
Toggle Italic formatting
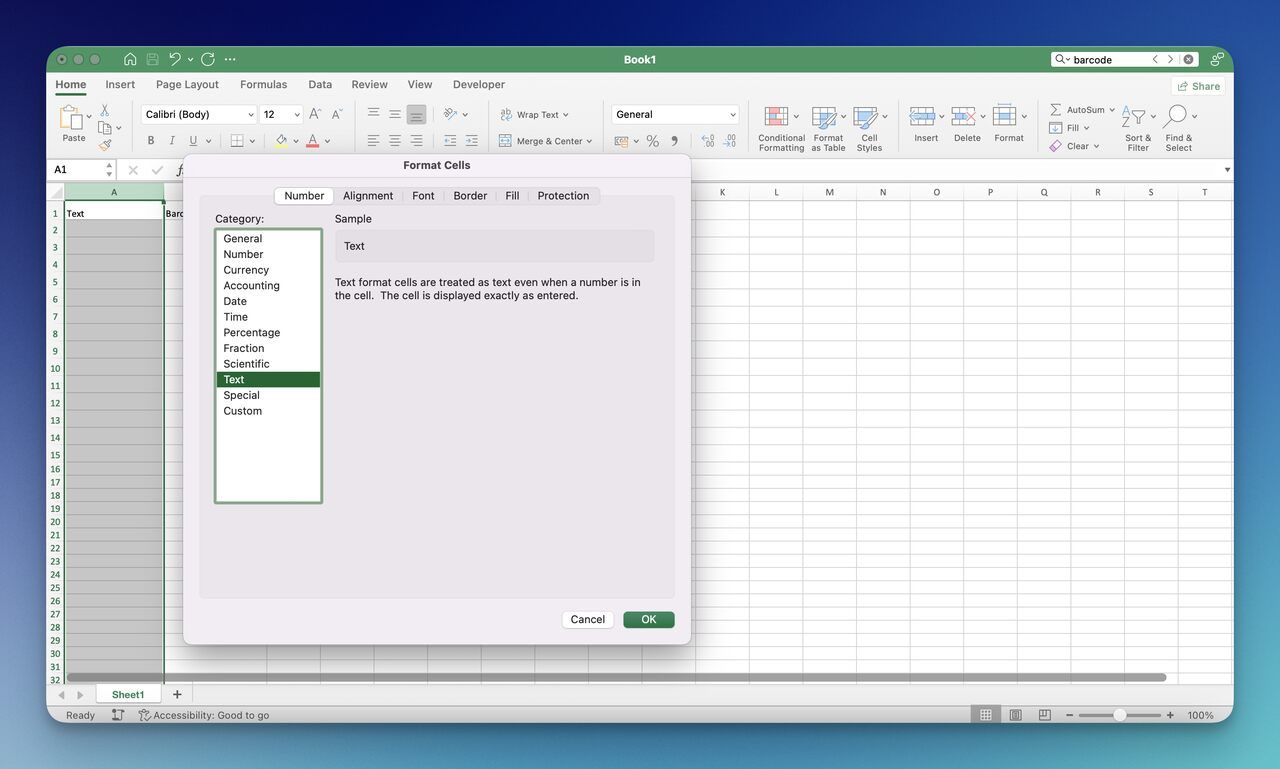172,141
